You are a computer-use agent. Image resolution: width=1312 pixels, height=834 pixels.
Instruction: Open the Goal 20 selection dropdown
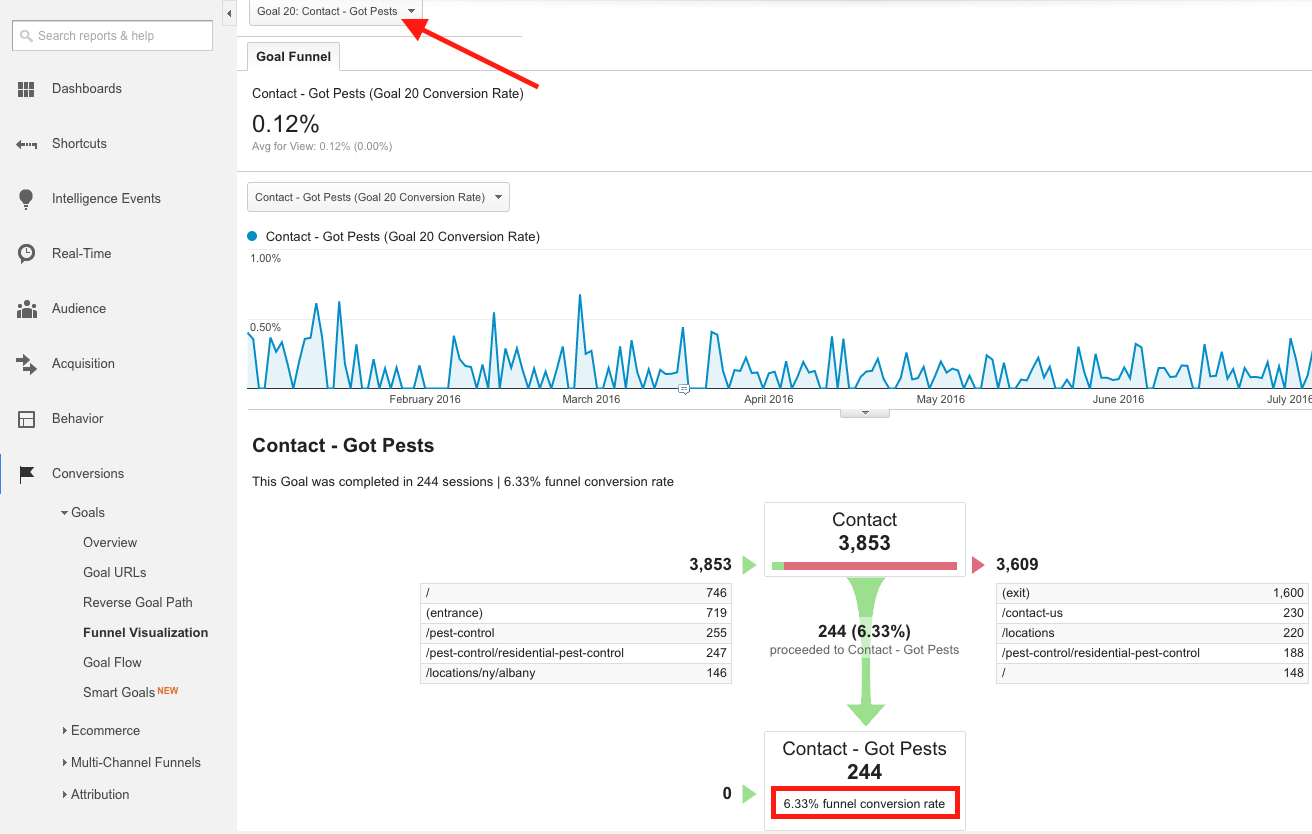(336, 11)
